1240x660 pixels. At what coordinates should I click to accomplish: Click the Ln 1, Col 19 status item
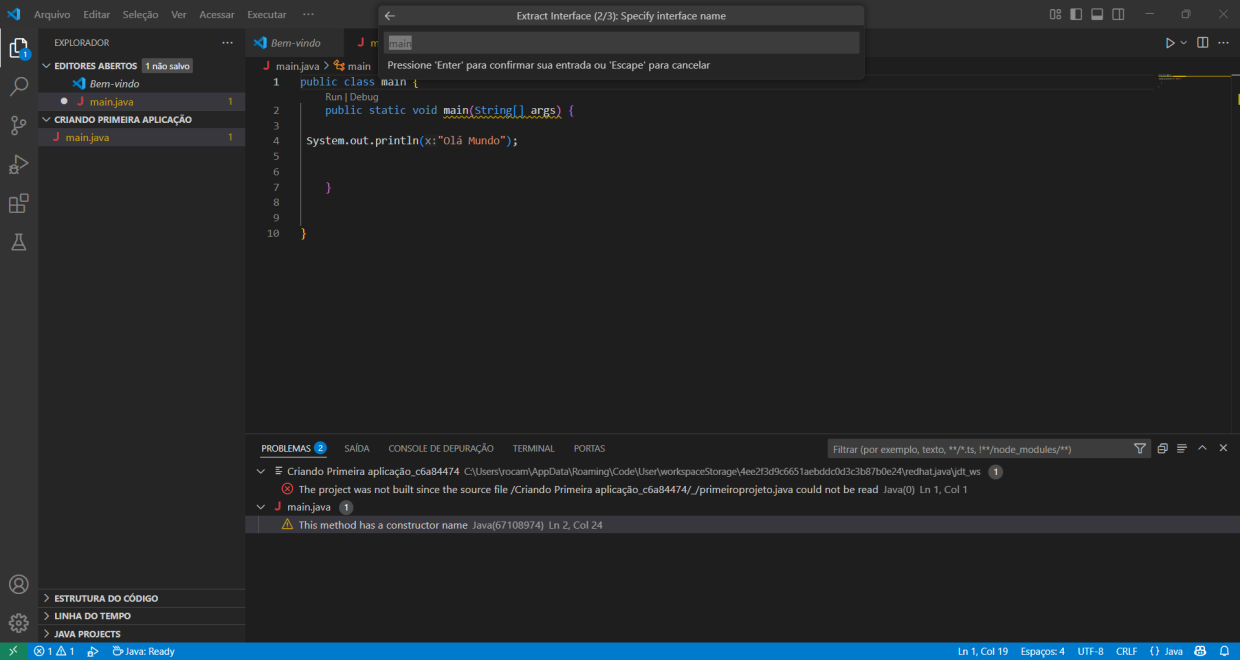click(982, 651)
